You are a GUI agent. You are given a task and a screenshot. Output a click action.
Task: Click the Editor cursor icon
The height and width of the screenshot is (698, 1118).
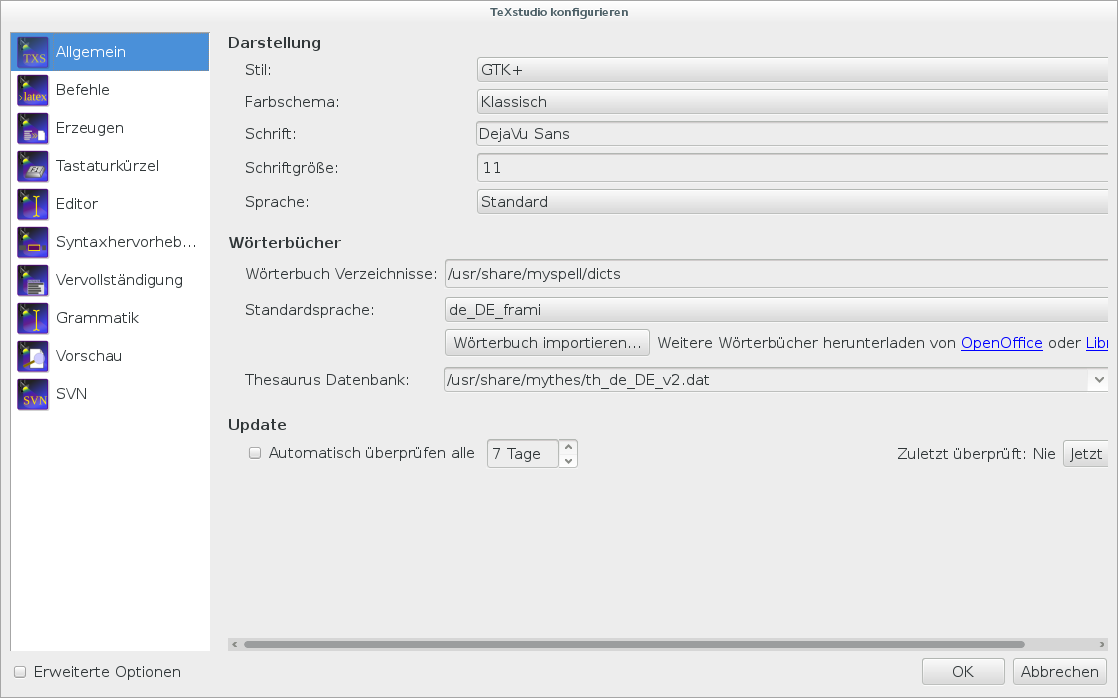point(33,204)
